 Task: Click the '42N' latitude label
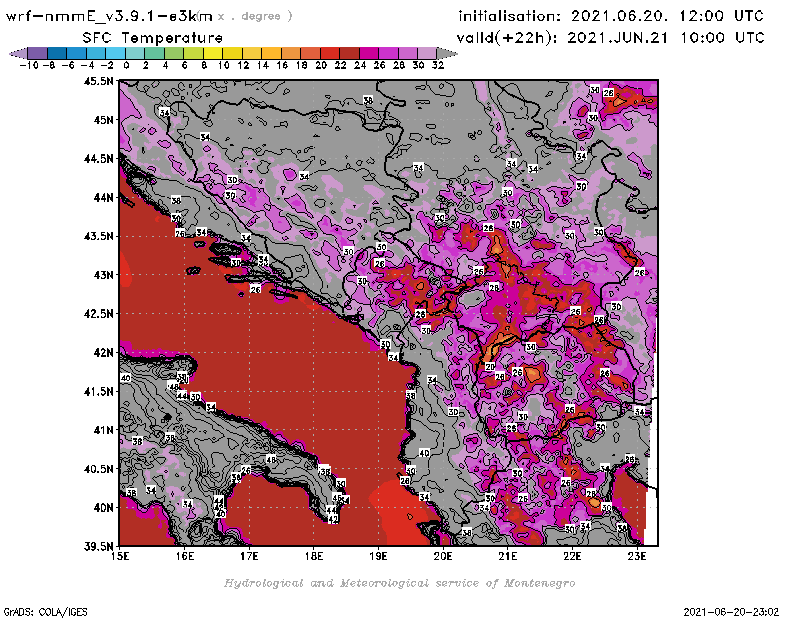(x=104, y=353)
